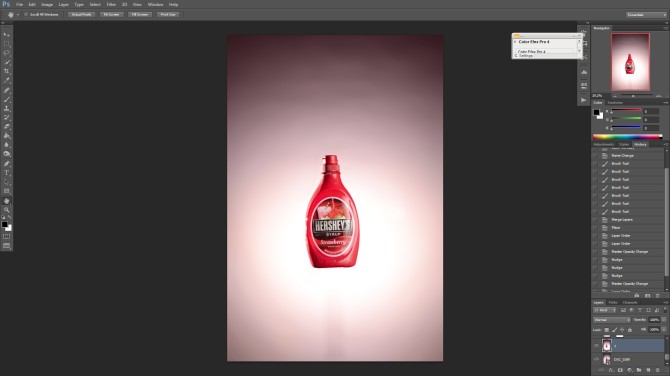Click the Fit Screen button
Image resolution: width=670 pixels, height=376 pixels.
[112, 15]
